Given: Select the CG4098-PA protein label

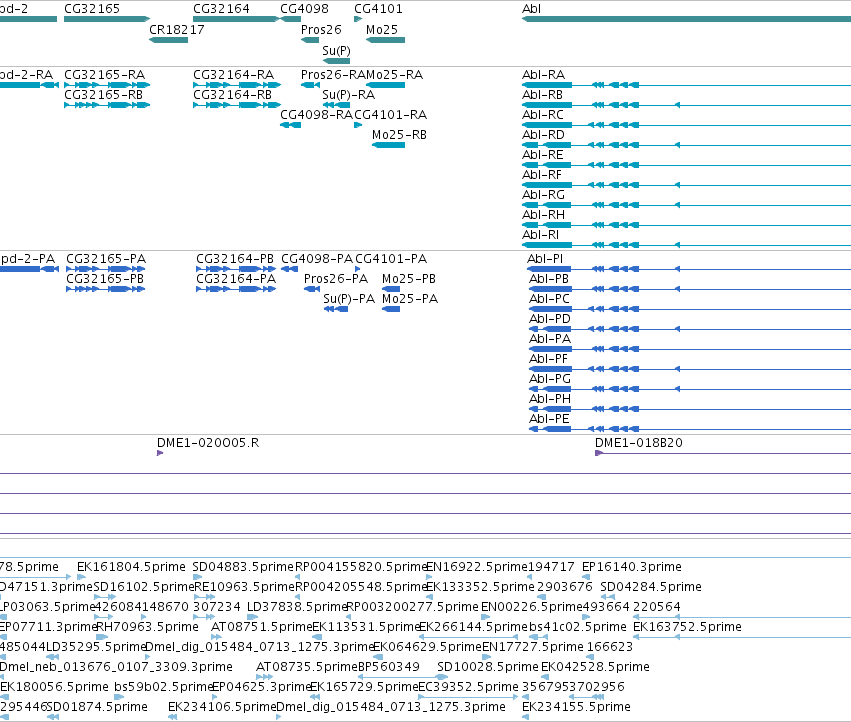Looking at the screenshot, I should pyautogui.click(x=317, y=259).
